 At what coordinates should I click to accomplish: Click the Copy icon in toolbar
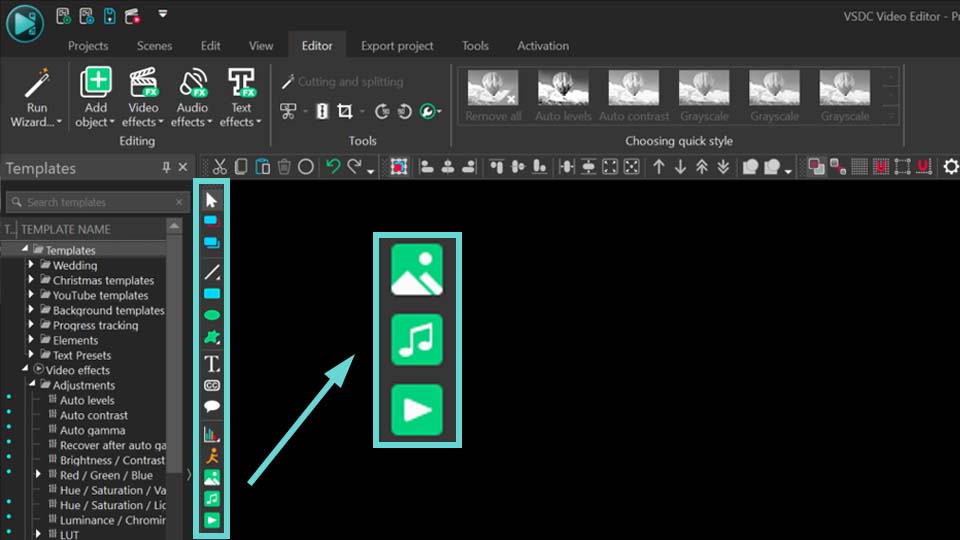241,167
